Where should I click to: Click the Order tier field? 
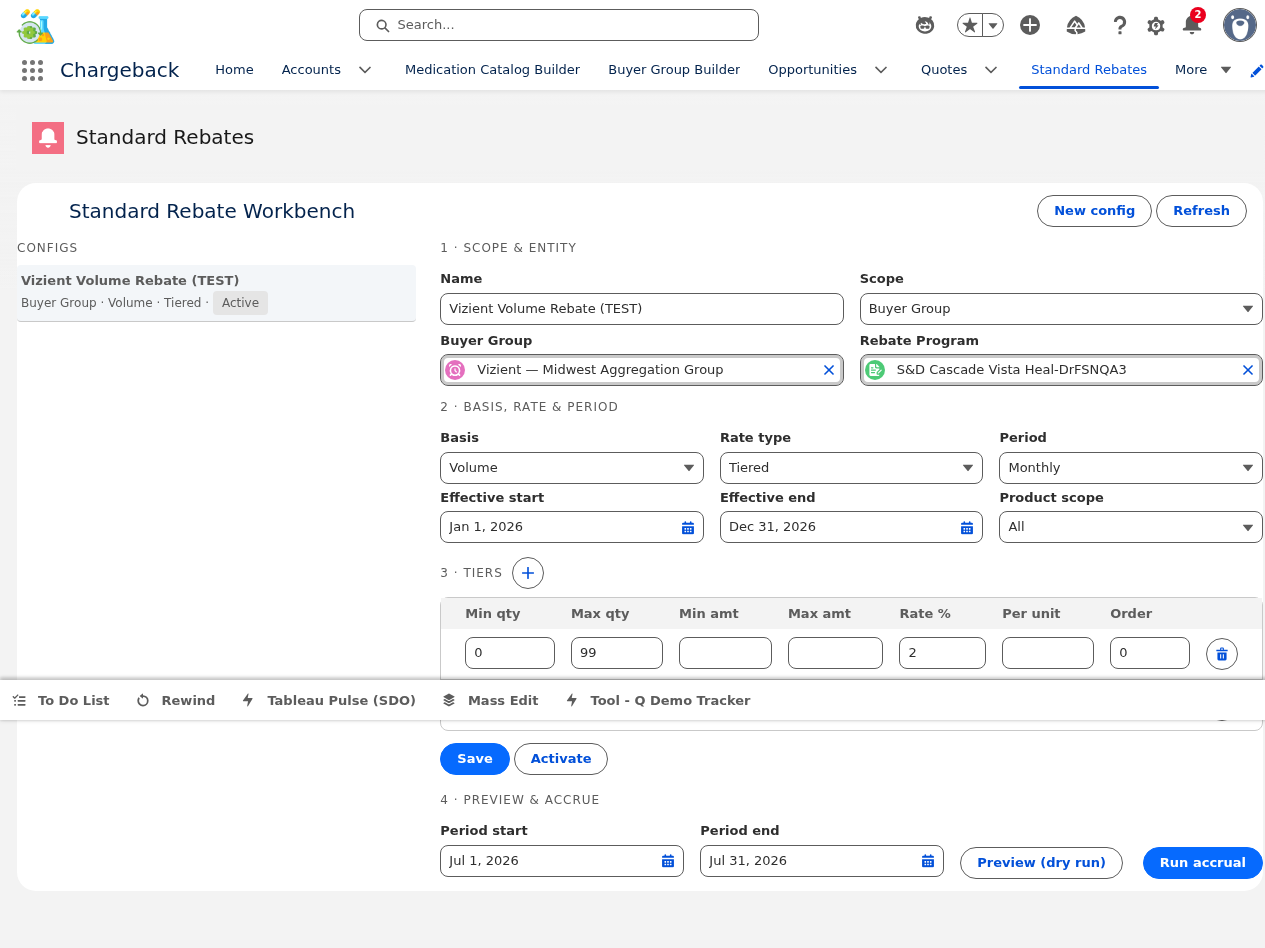coord(1150,653)
